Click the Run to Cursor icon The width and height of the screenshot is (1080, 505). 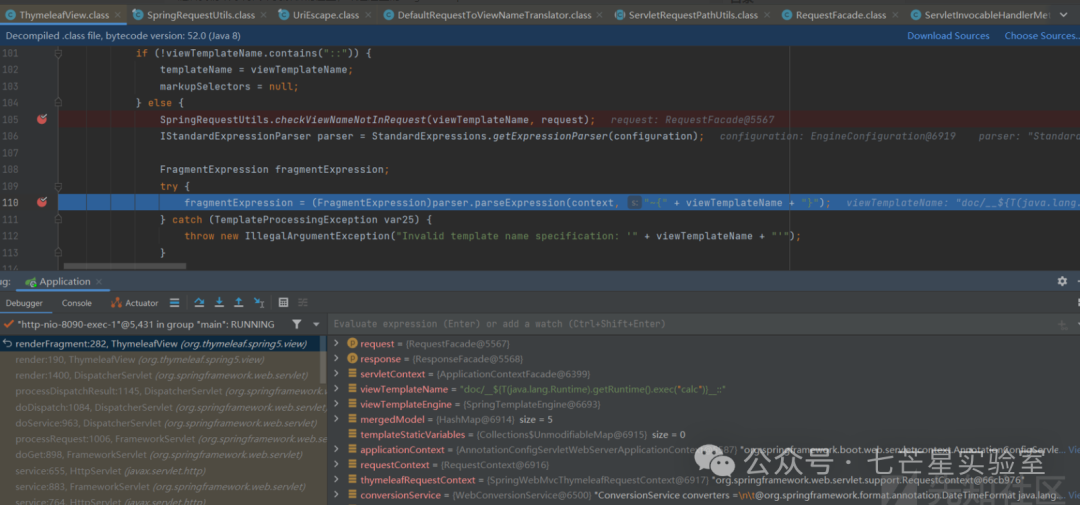259,302
